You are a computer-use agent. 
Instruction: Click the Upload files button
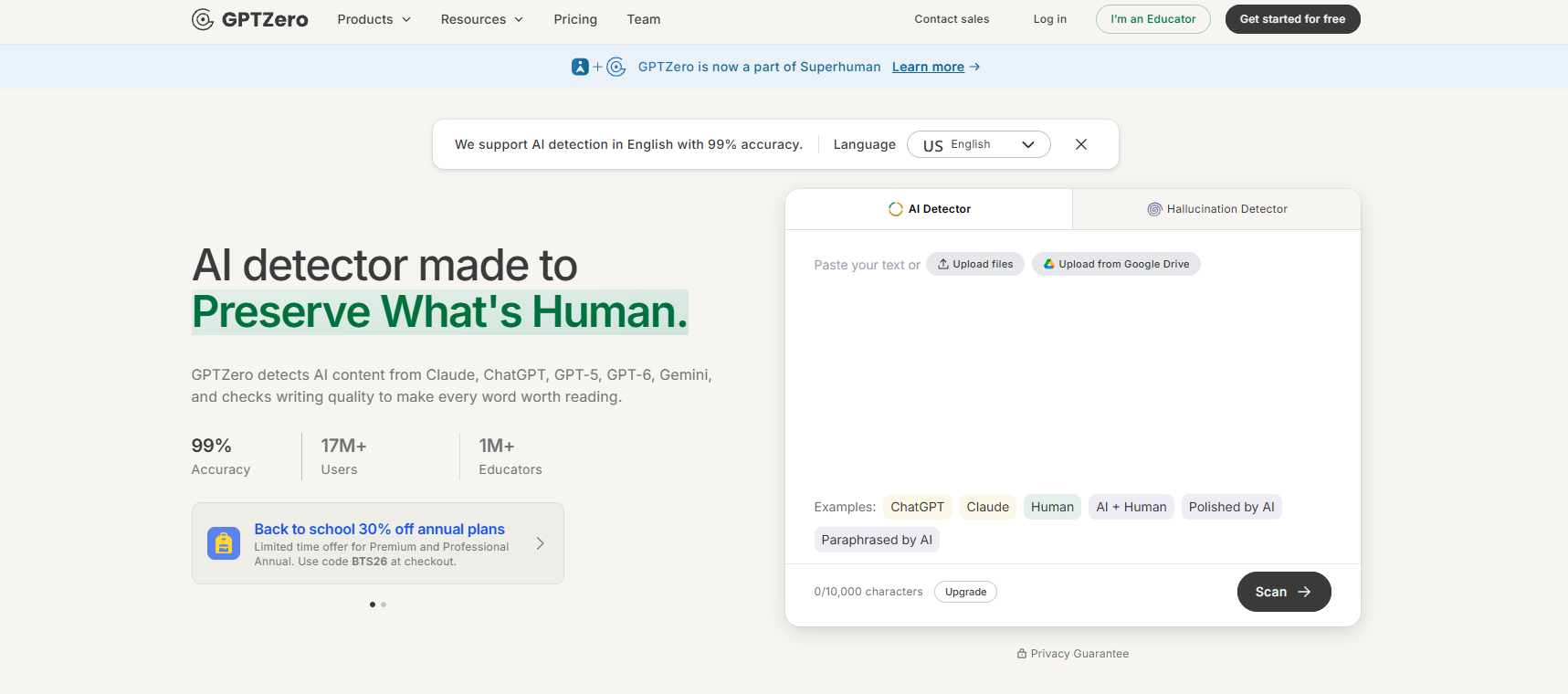(x=975, y=264)
